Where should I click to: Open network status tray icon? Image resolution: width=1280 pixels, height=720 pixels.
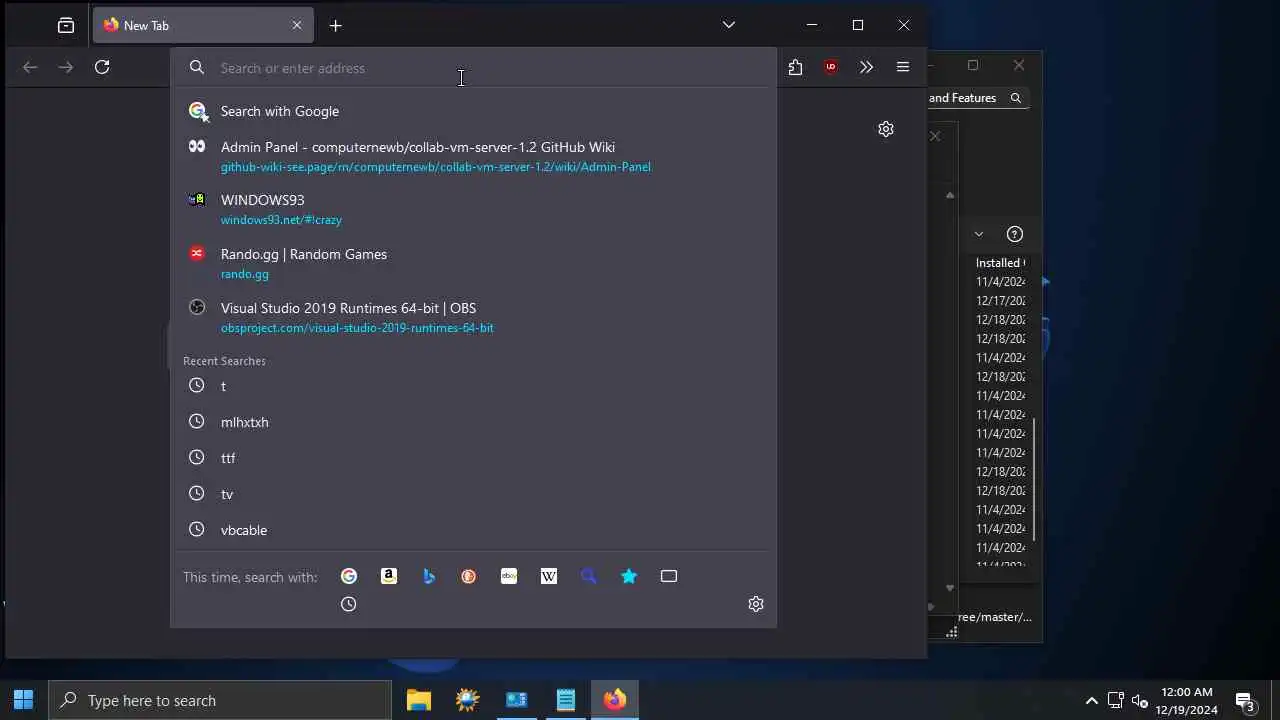[x=1116, y=700]
